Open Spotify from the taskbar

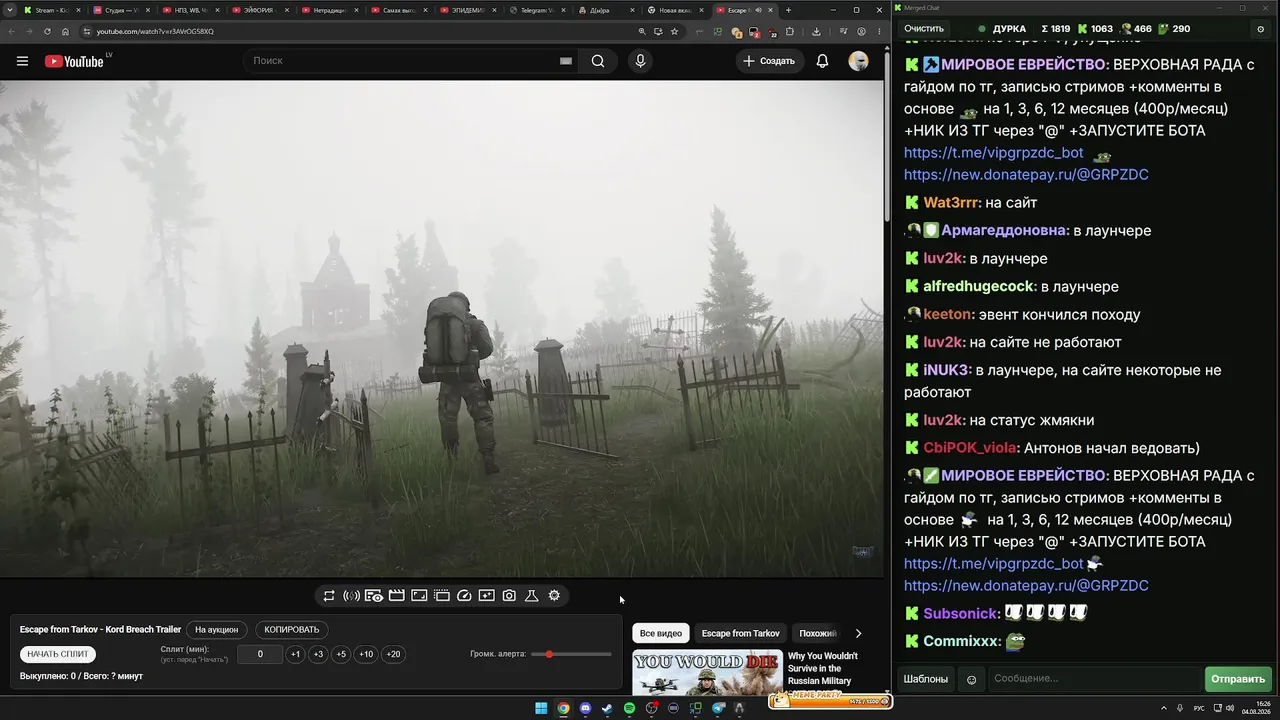pyautogui.click(x=629, y=708)
